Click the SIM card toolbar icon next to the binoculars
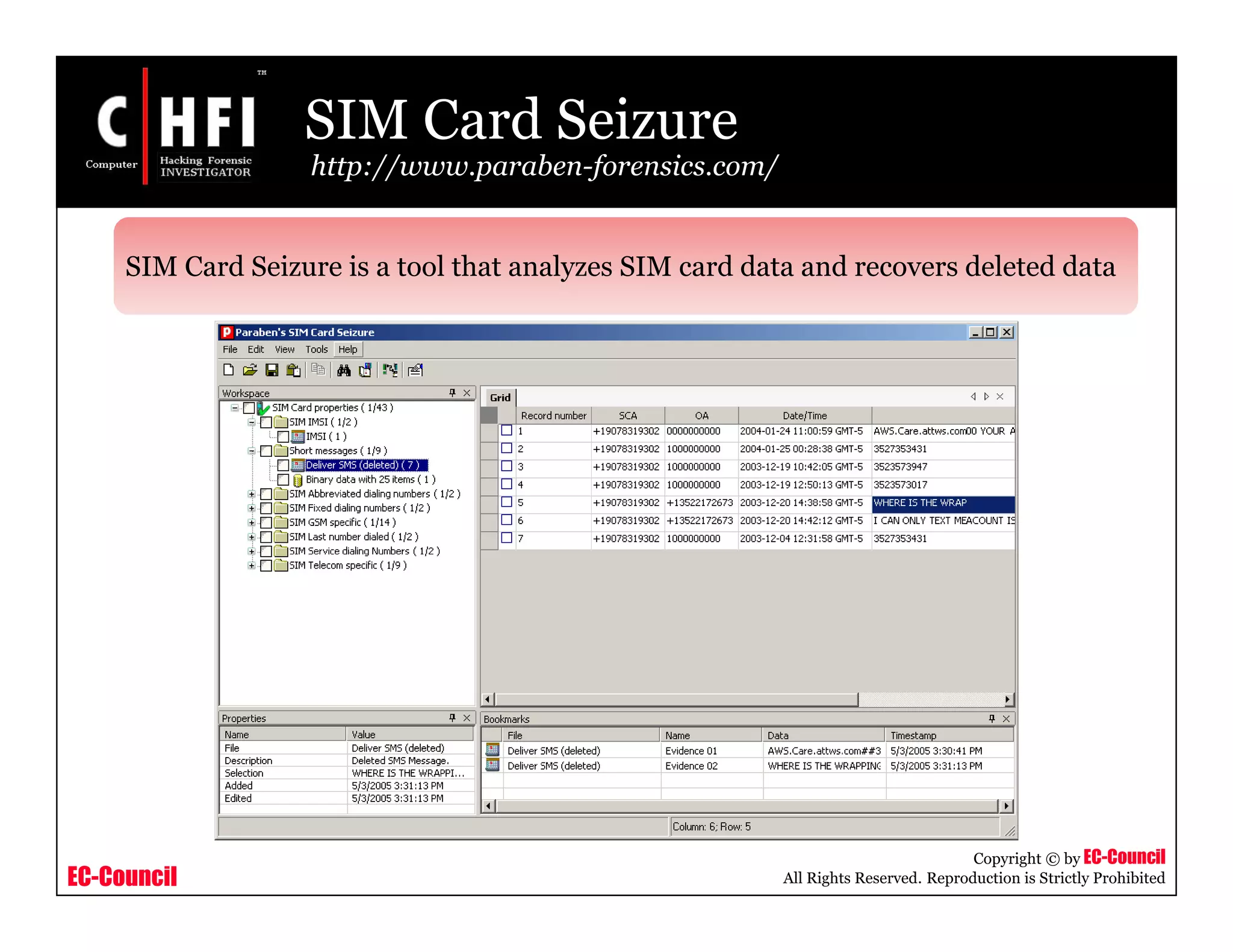Screen dimensions: 1233x952 click(365, 370)
